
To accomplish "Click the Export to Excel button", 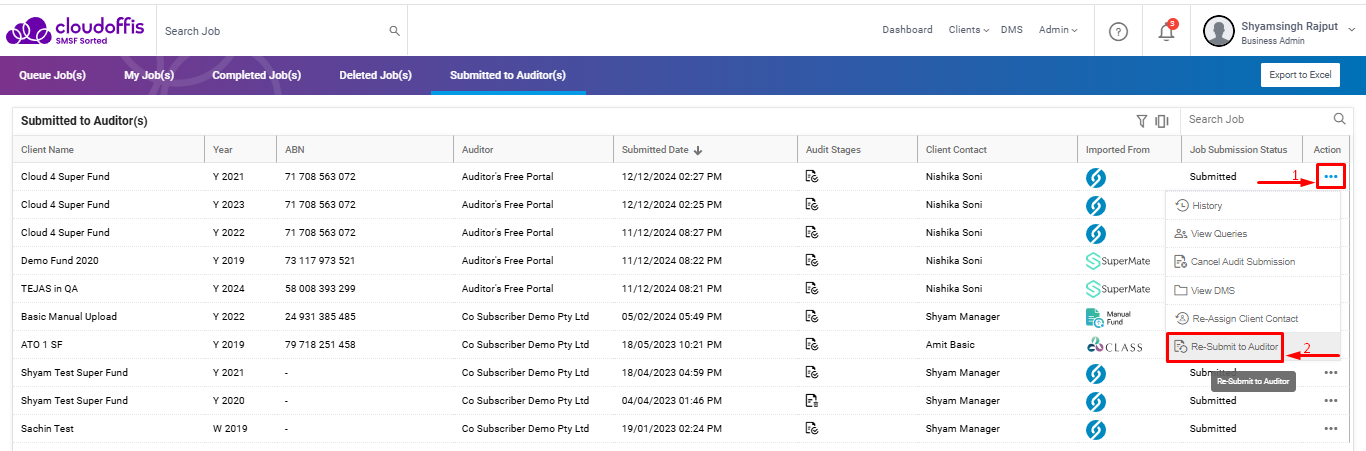I will coord(1300,75).
